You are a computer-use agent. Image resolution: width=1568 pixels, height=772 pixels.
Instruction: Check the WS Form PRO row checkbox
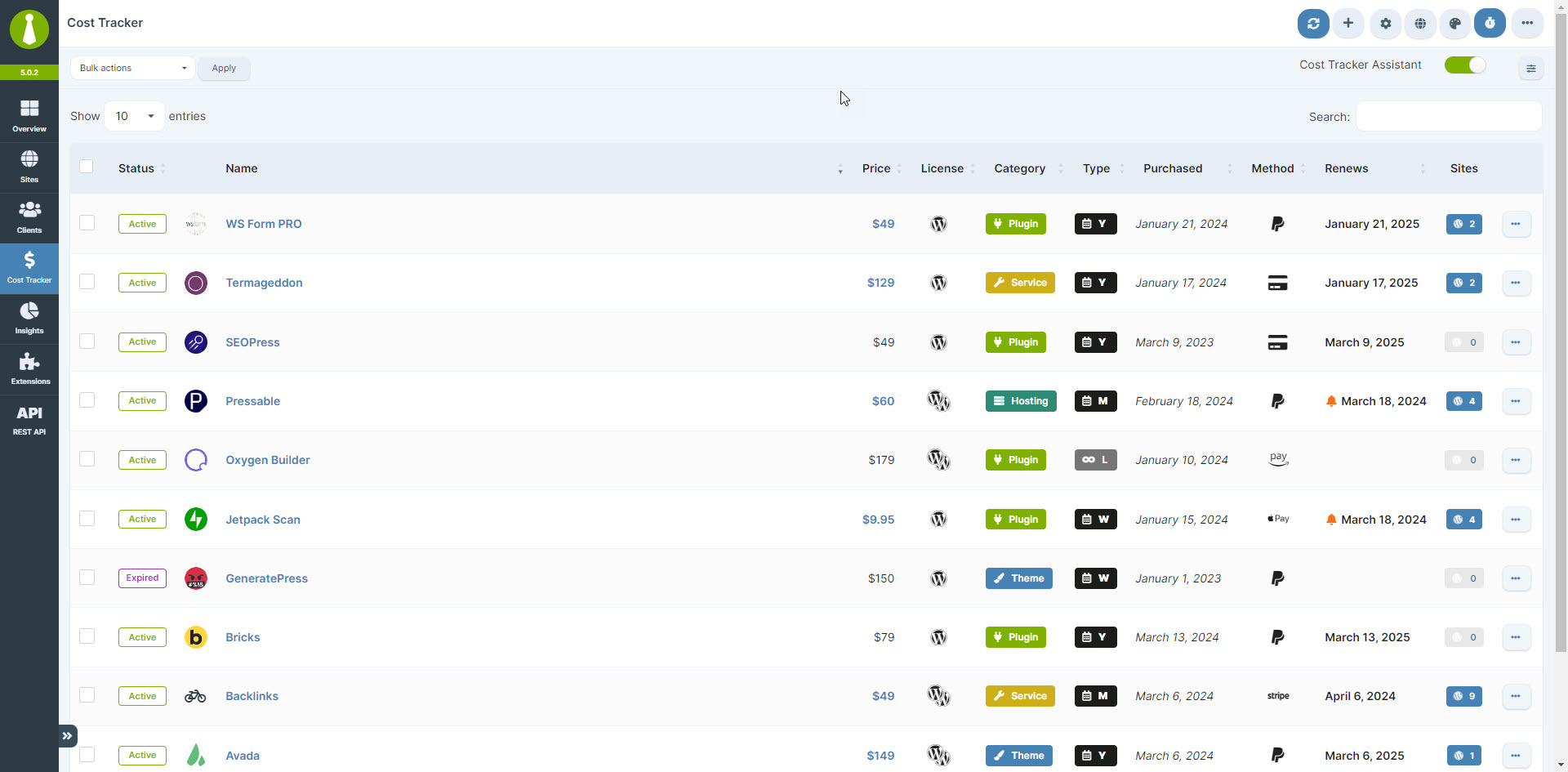[87, 223]
